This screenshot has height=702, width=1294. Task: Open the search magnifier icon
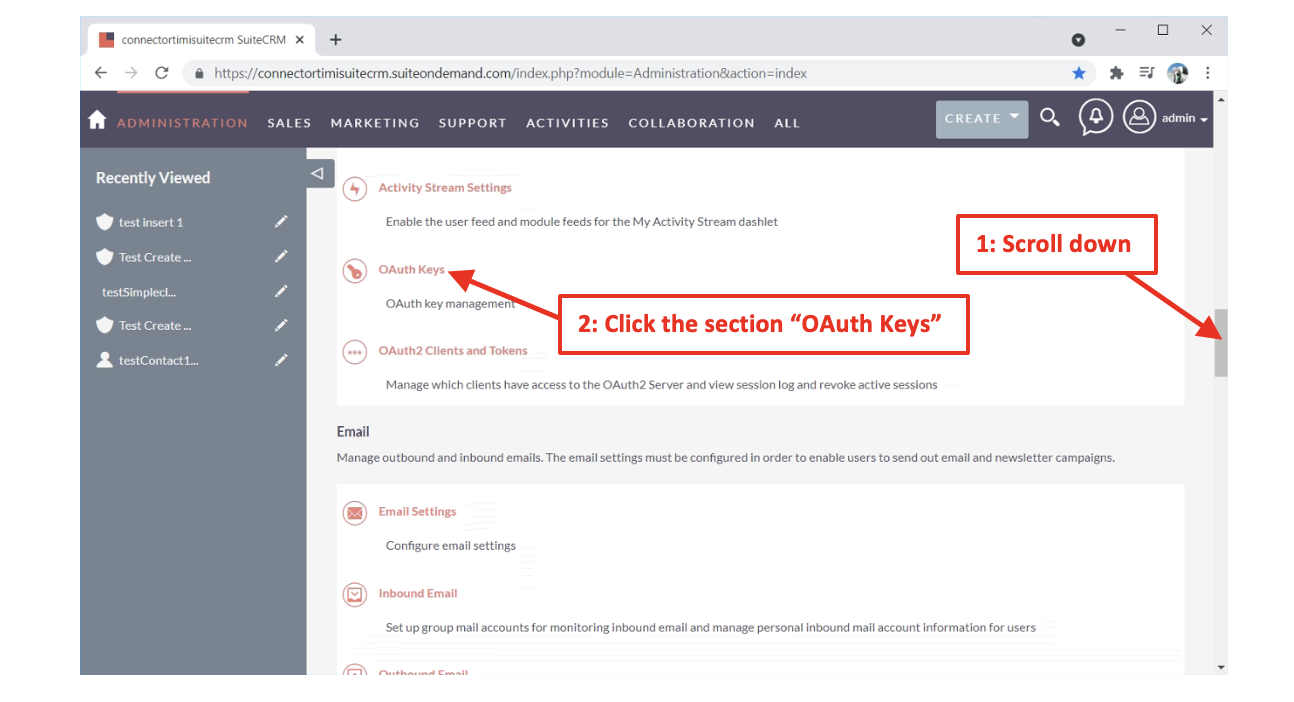1049,118
